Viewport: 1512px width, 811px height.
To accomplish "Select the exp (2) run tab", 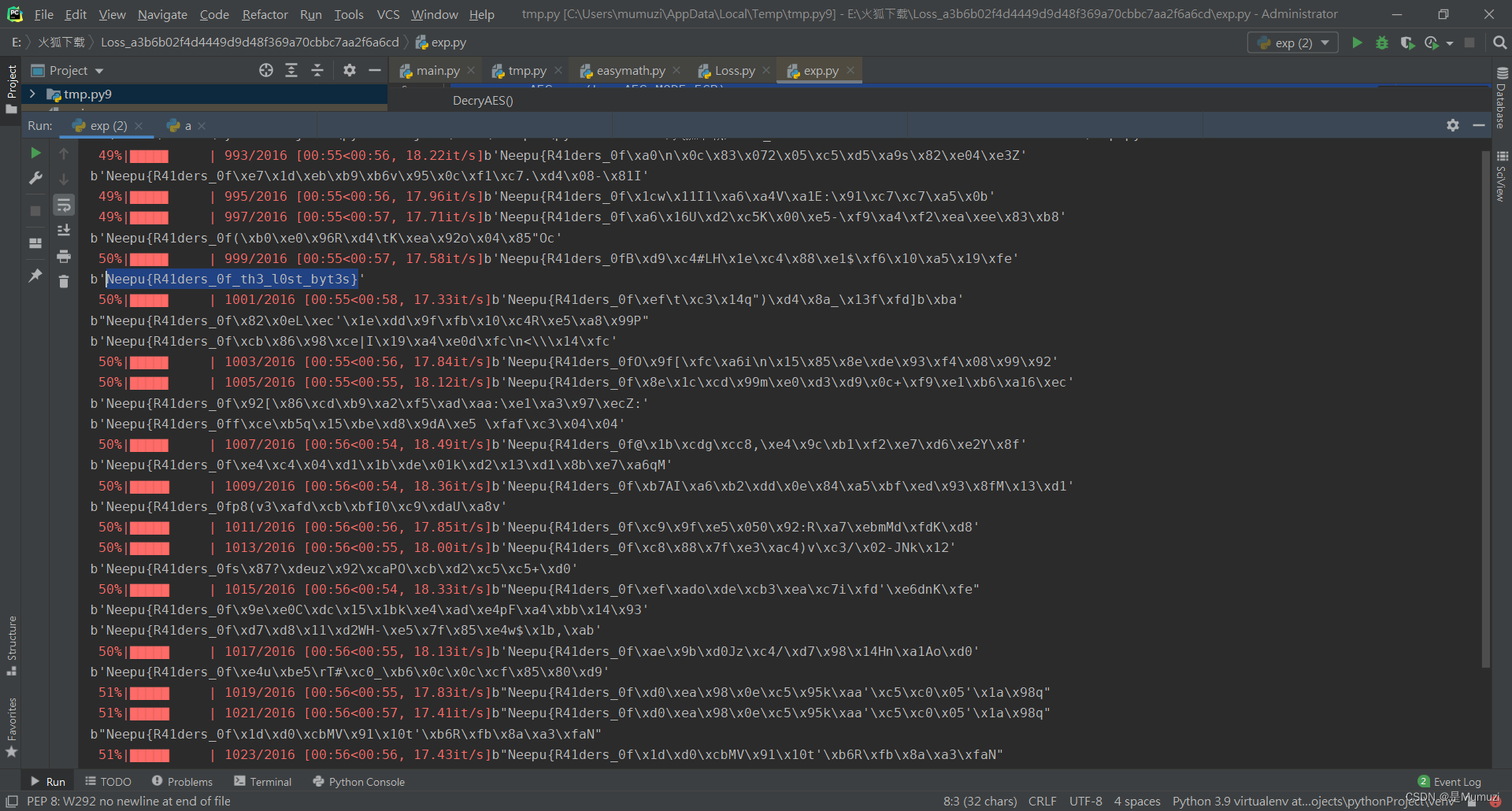I will tap(108, 126).
